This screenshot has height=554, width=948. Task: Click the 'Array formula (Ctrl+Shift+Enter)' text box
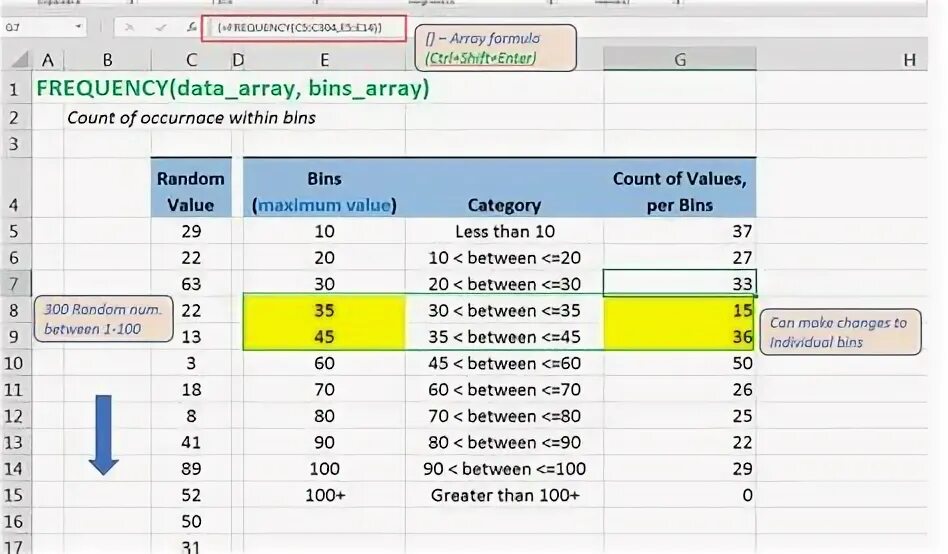pos(495,48)
